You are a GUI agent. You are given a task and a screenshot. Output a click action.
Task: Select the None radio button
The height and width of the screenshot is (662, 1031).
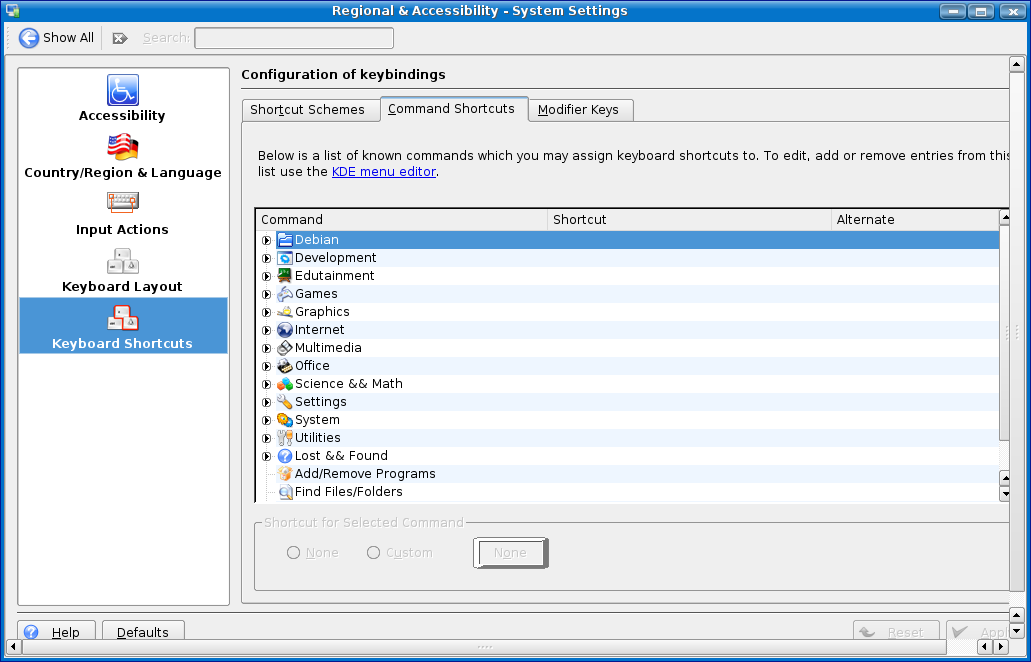[x=294, y=553]
